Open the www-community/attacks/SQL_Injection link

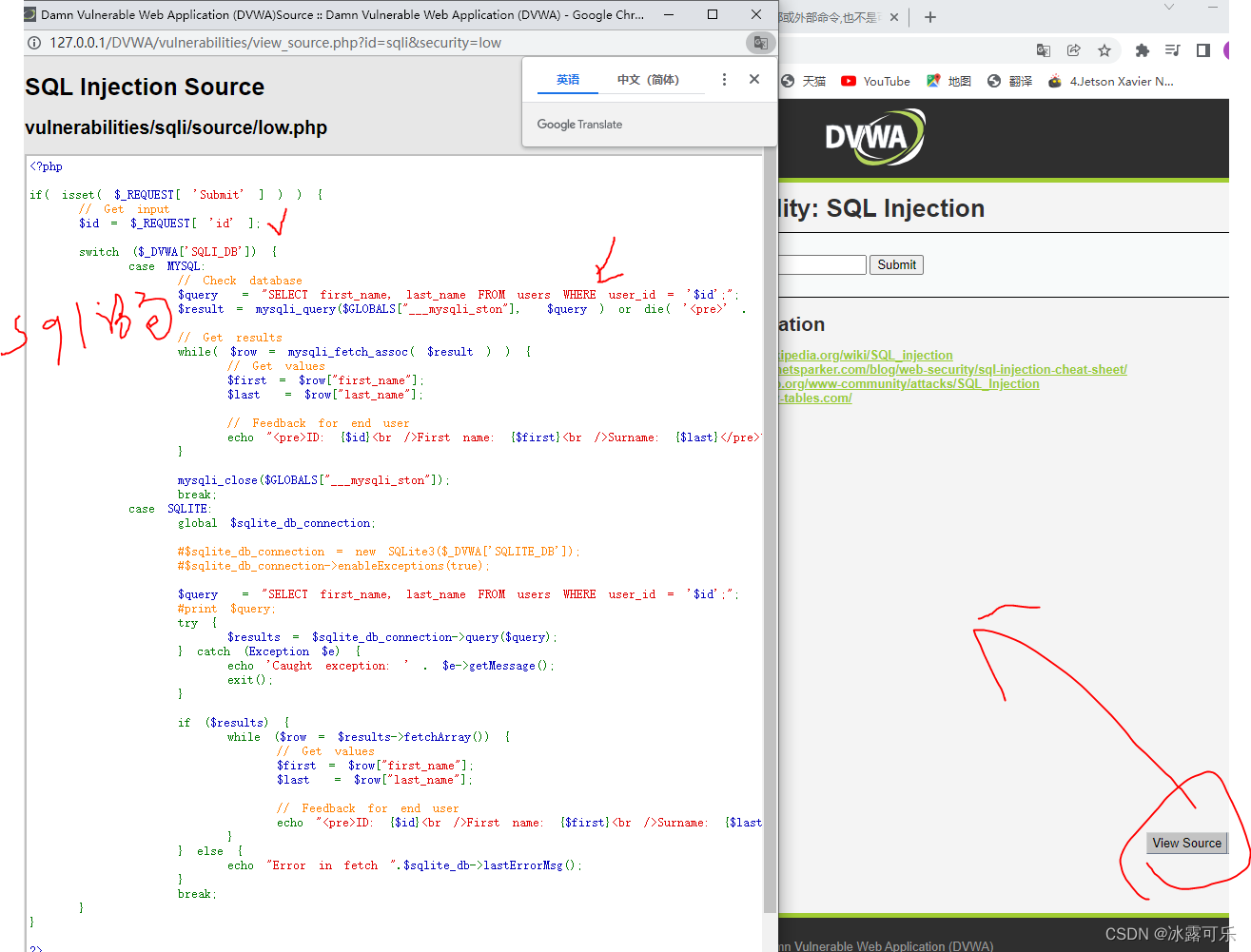909,384
